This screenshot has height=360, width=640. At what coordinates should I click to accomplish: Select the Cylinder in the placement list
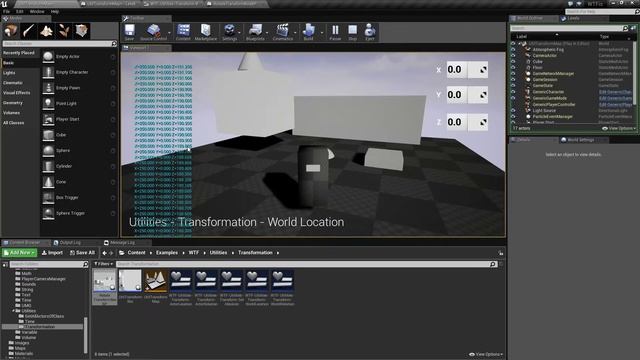(x=79, y=166)
